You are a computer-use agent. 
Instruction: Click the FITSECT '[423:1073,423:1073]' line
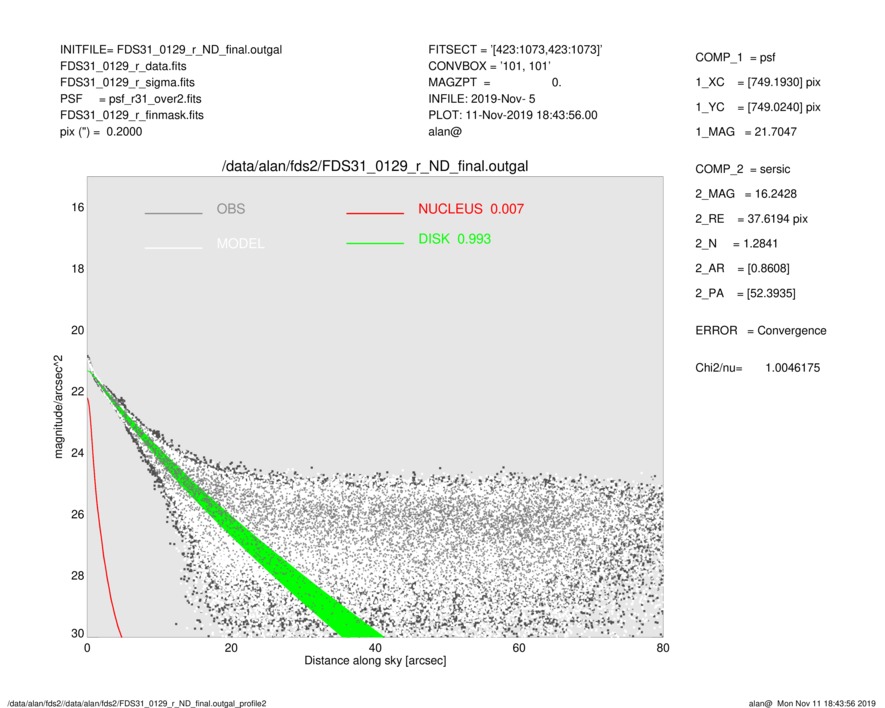pos(515,50)
